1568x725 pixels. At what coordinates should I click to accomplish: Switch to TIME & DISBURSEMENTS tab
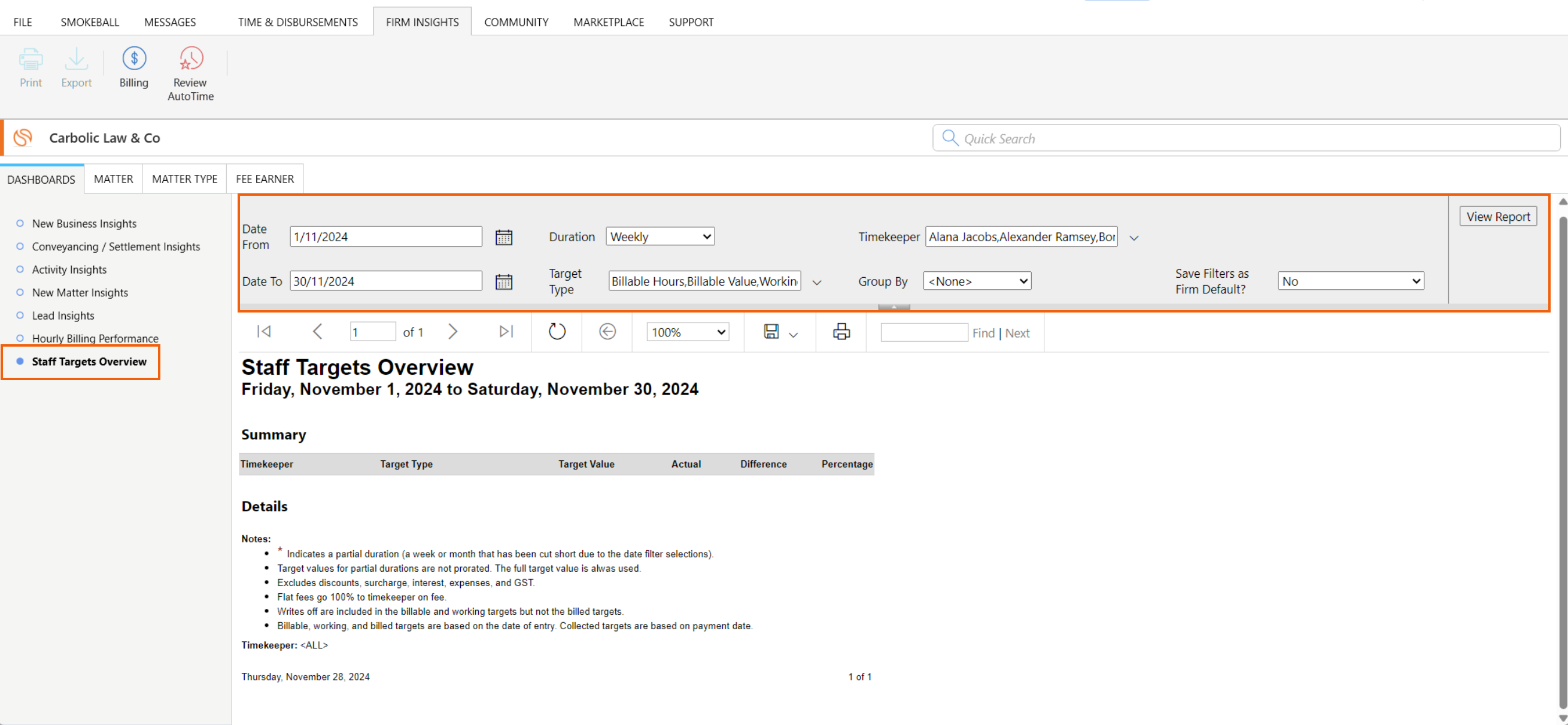297,22
